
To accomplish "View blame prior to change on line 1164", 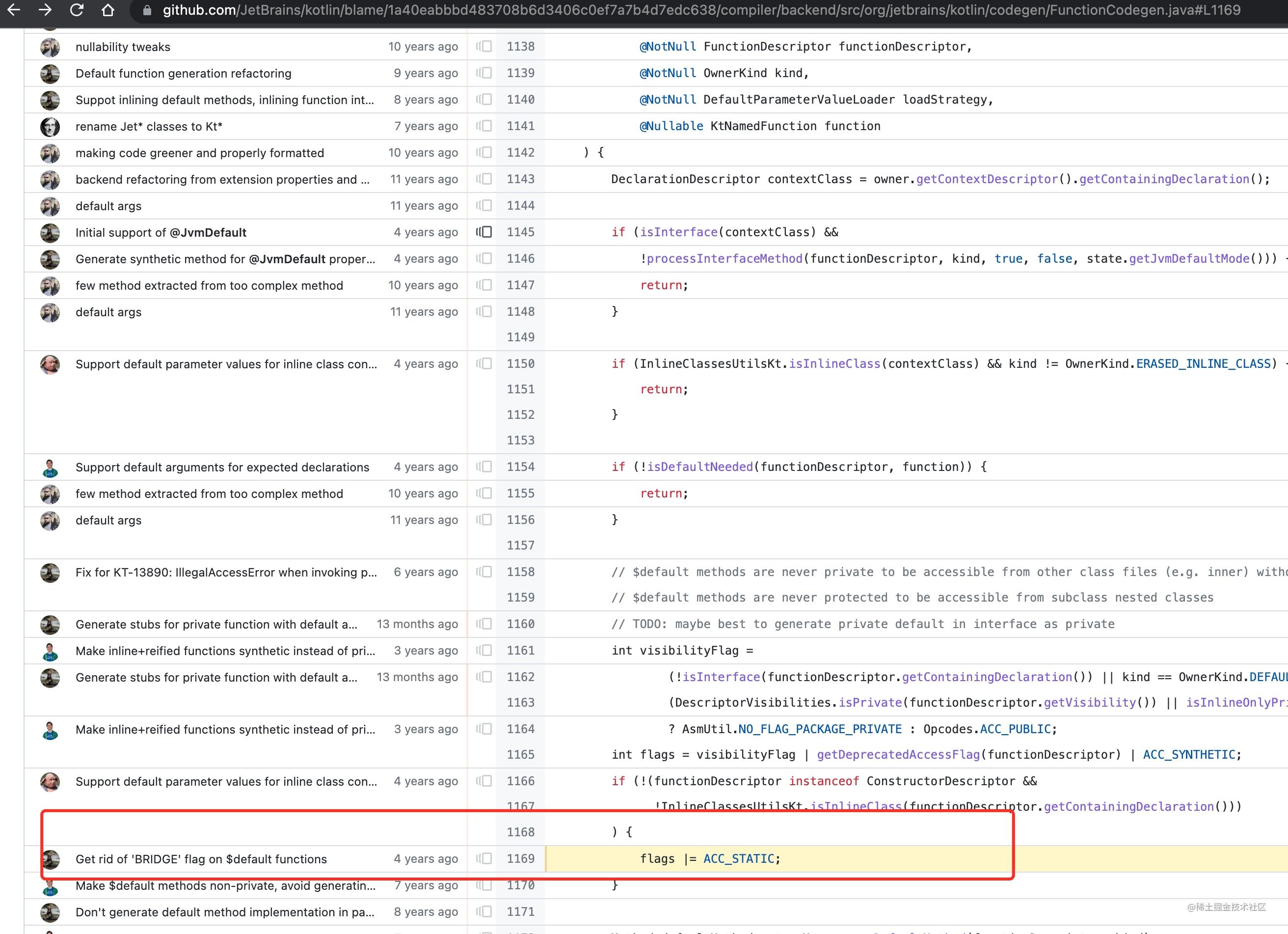I will 484,729.
